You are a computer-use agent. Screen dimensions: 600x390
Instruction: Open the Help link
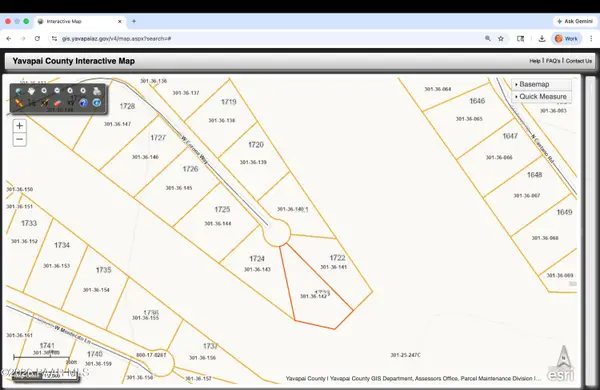coord(535,61)
